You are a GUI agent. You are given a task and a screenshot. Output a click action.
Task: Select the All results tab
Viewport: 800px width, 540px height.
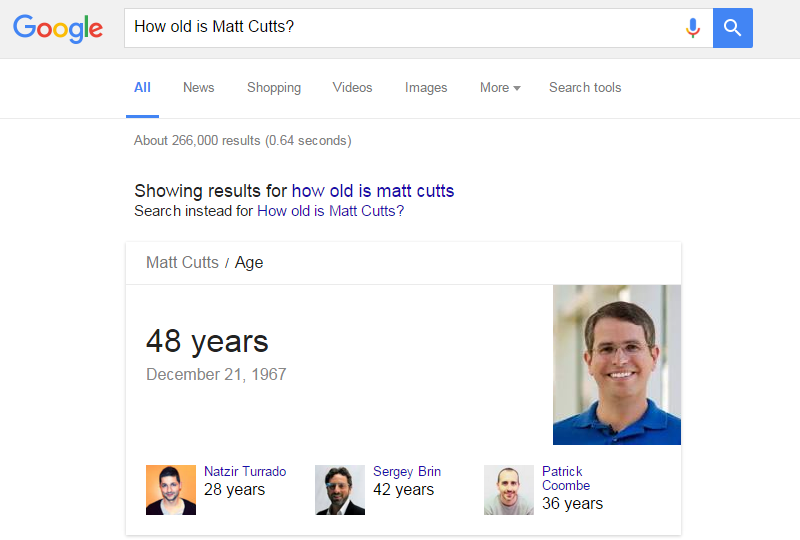pos(142,88)
